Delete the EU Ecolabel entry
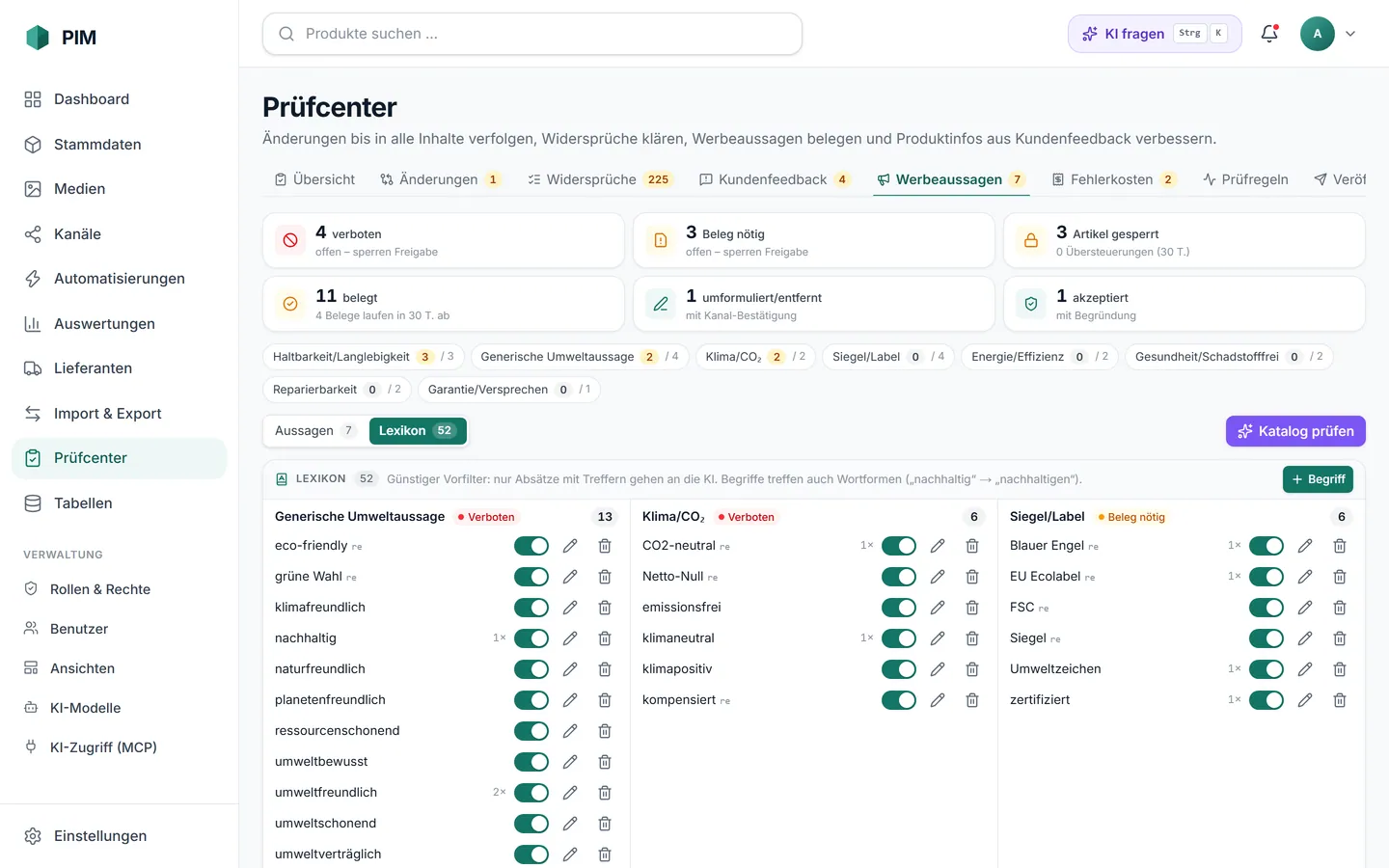Image resolution: width=1389 pixels, height=868 pixels. pos(1340,577)
